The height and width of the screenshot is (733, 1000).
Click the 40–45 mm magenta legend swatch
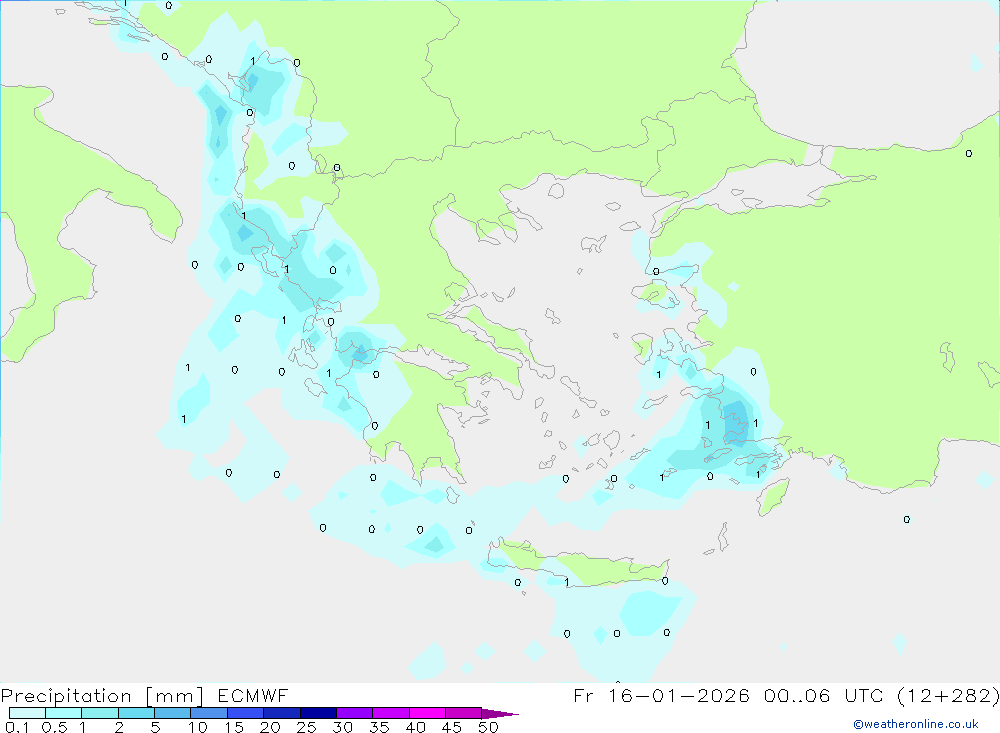coord(427,713)
